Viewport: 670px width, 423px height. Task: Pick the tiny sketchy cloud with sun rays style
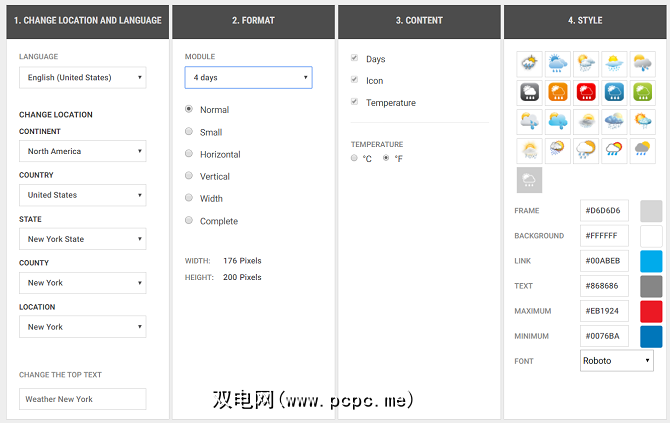point(529,64)
